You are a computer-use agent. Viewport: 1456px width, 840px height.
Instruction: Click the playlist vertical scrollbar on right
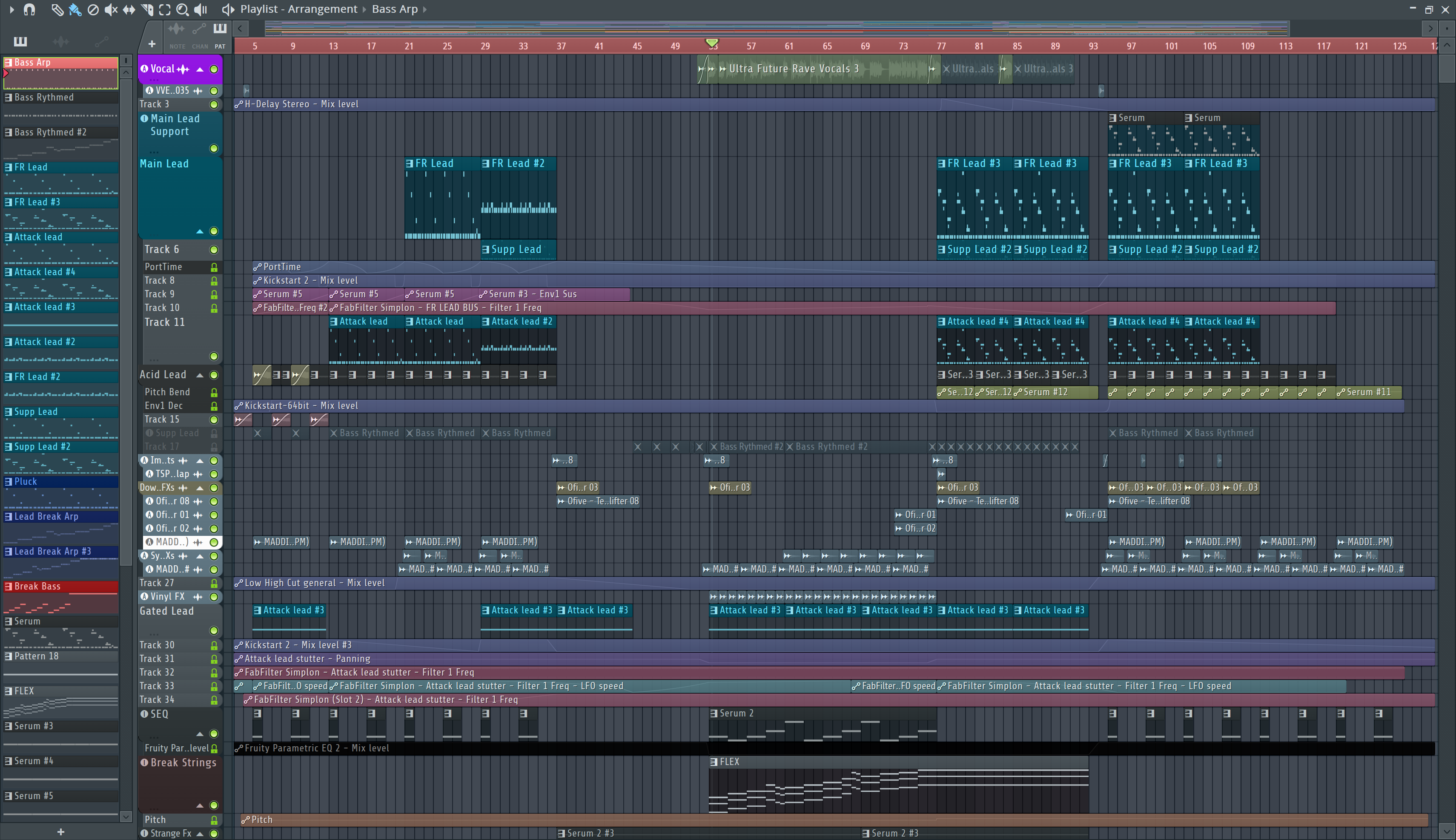point(1446,69)
